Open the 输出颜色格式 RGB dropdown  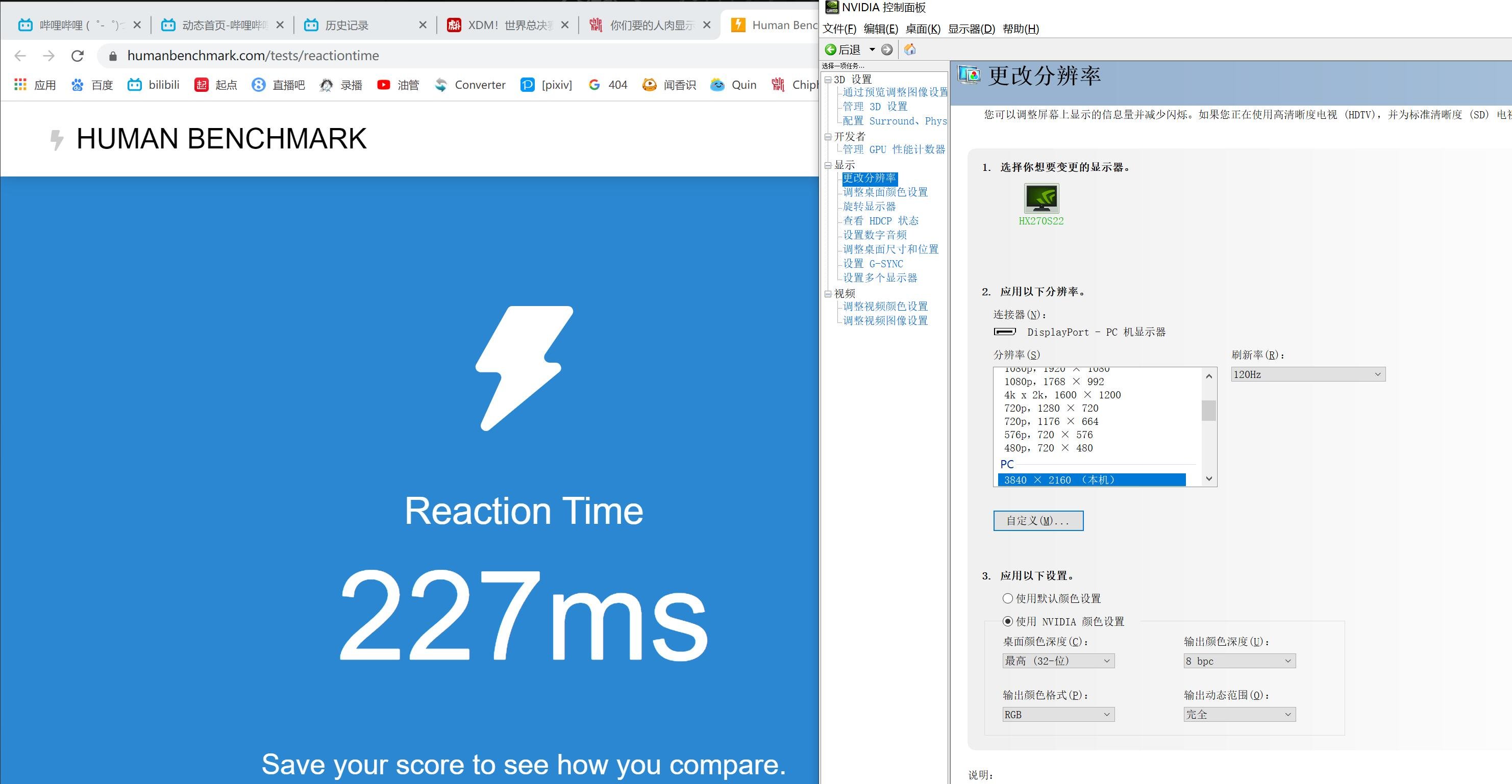tap(1058, 715)
